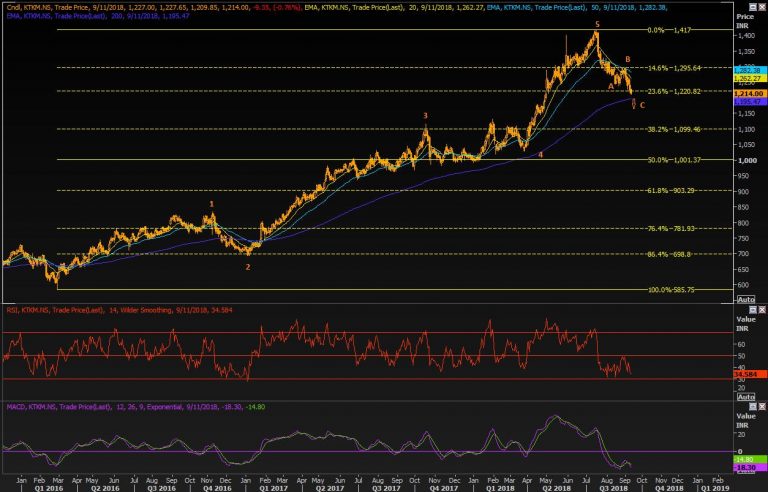Click the yellow 1,262.27 price tag
Viewport: 768px width, 492px height.
click(747, 77)
